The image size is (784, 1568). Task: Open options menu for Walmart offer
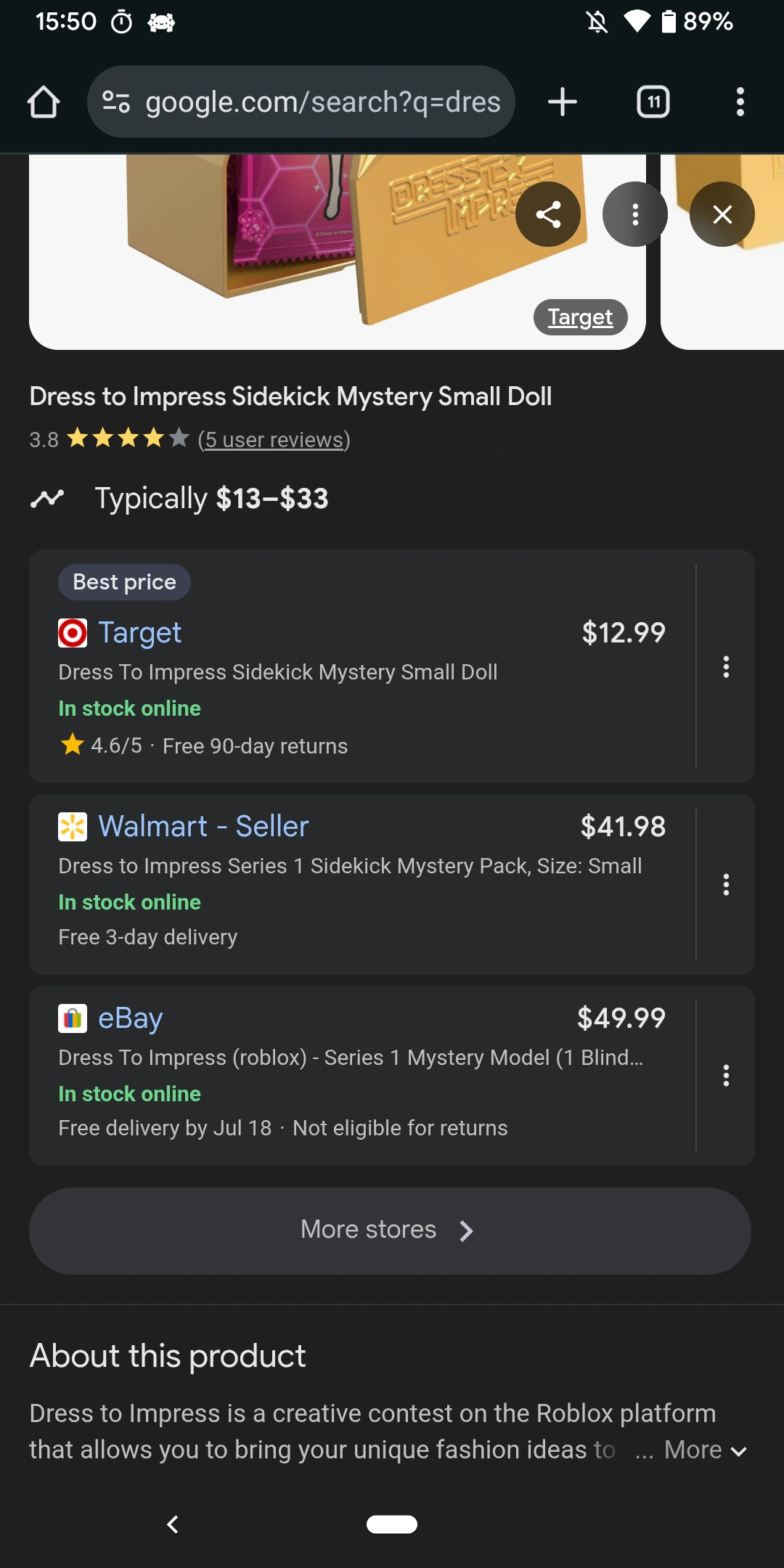point(726,884)
